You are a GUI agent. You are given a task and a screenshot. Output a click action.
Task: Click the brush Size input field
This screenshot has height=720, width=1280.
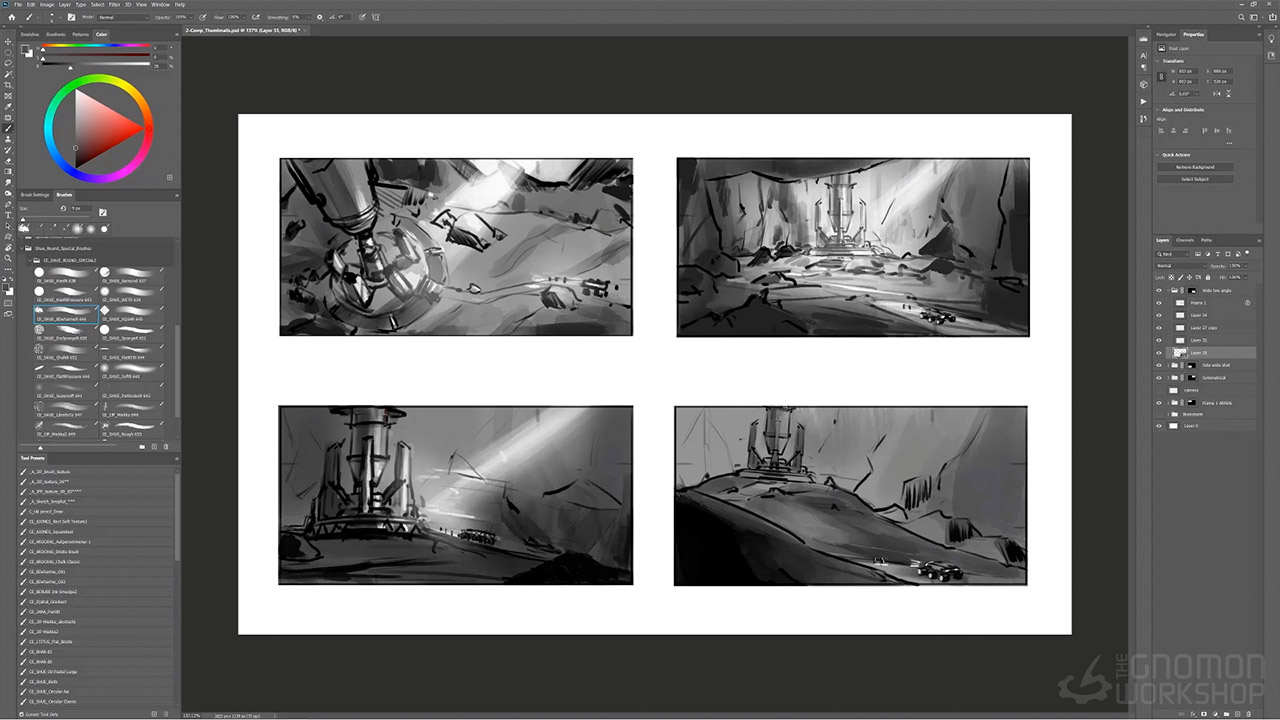pos(80,208)
